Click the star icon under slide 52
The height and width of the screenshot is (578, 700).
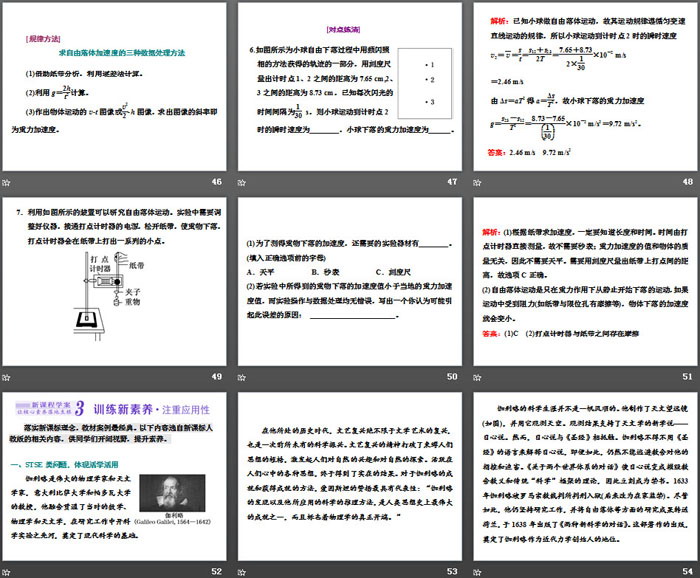coord(7,570)
